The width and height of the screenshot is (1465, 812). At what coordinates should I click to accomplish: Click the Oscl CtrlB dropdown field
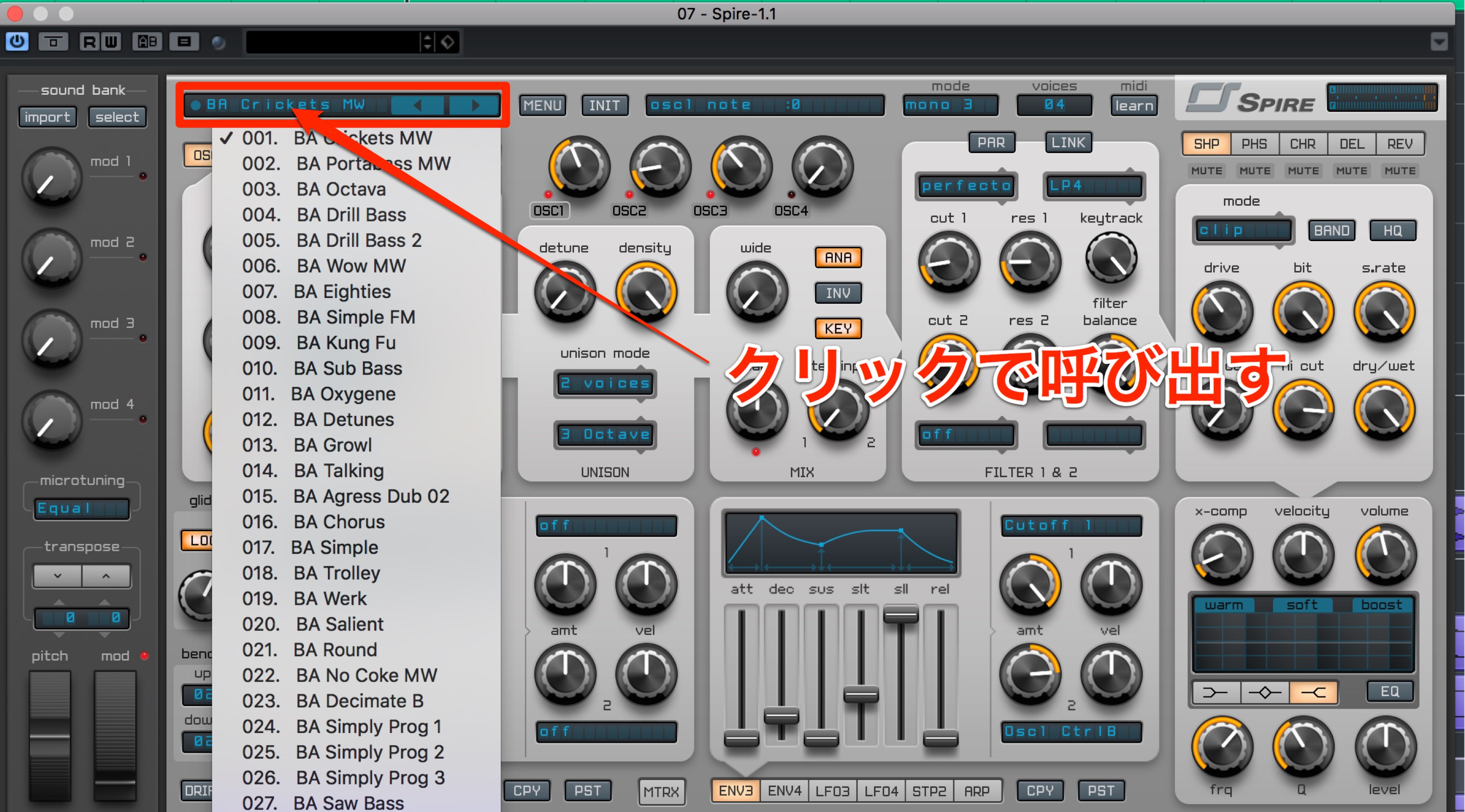(x=1071, y=732)
